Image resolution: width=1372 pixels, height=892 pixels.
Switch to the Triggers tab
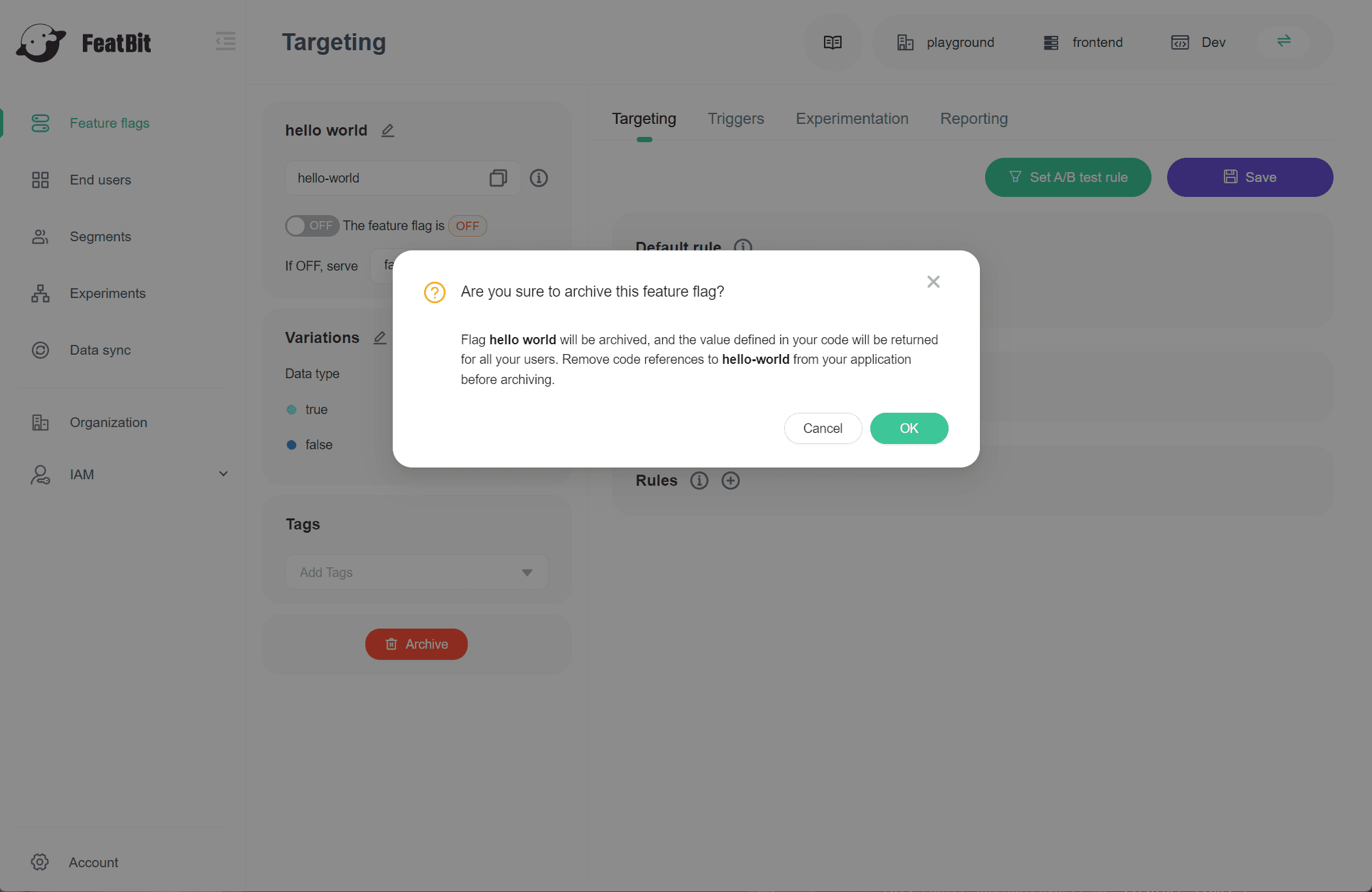(735, 119)
